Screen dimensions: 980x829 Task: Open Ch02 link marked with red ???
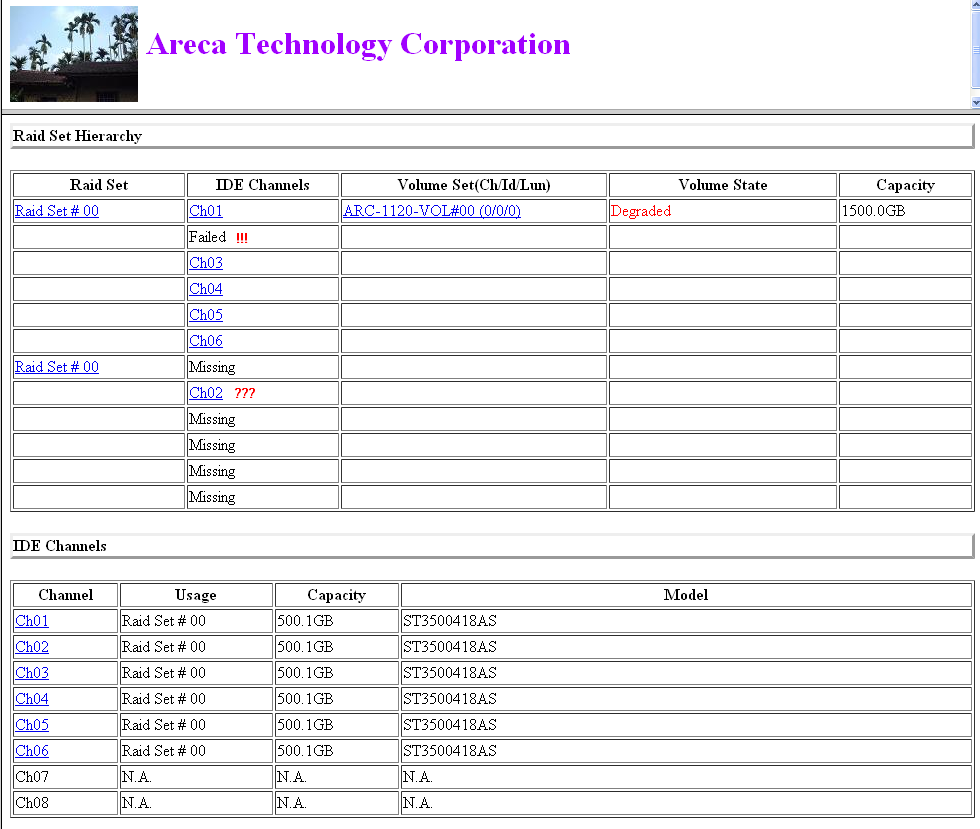pos(206,393)
